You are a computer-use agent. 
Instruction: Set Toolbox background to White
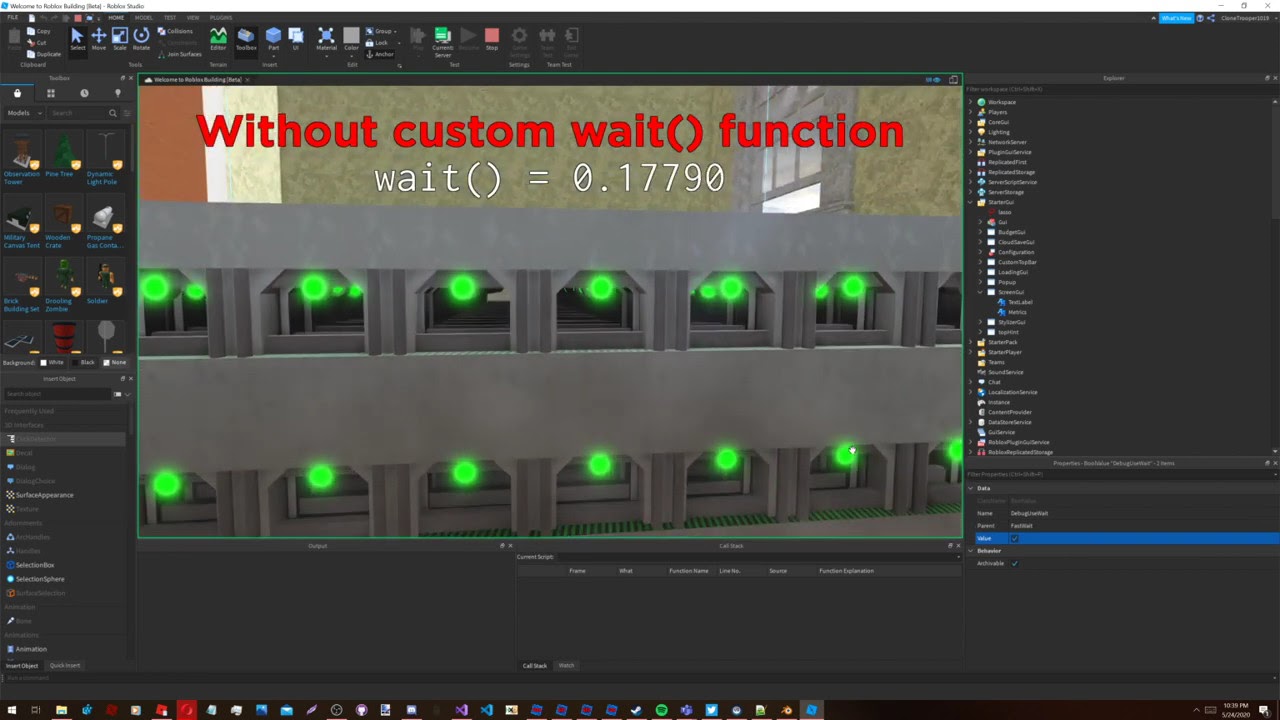click(x=52, y=362)
